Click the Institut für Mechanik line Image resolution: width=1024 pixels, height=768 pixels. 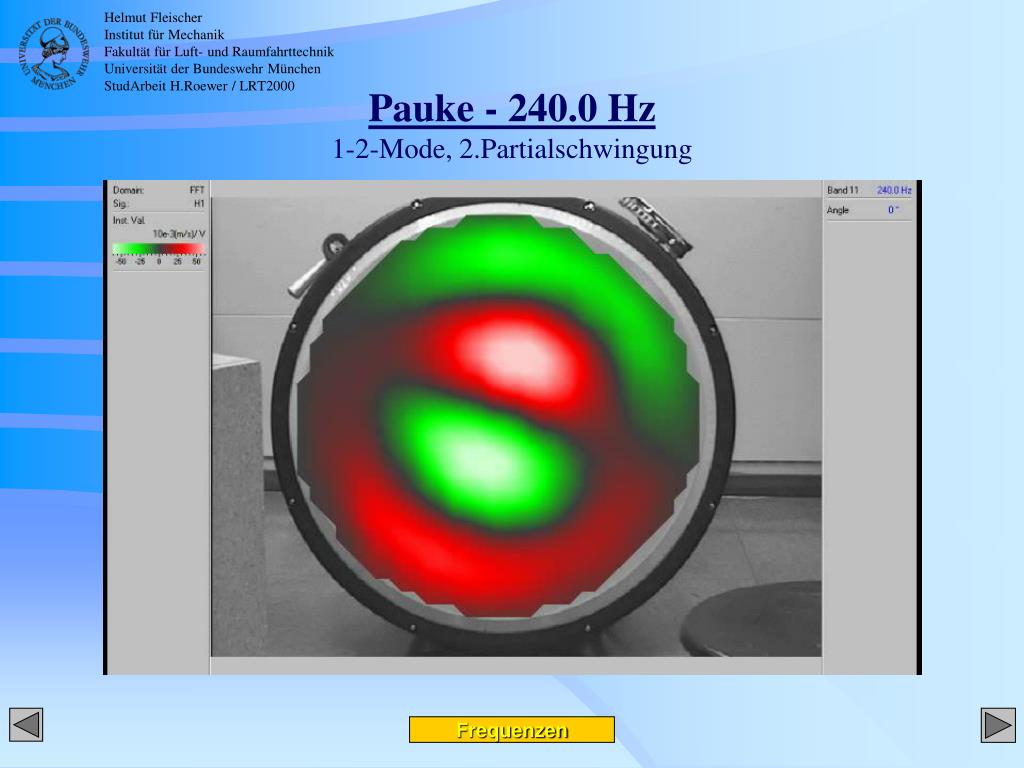coord(164,35)
